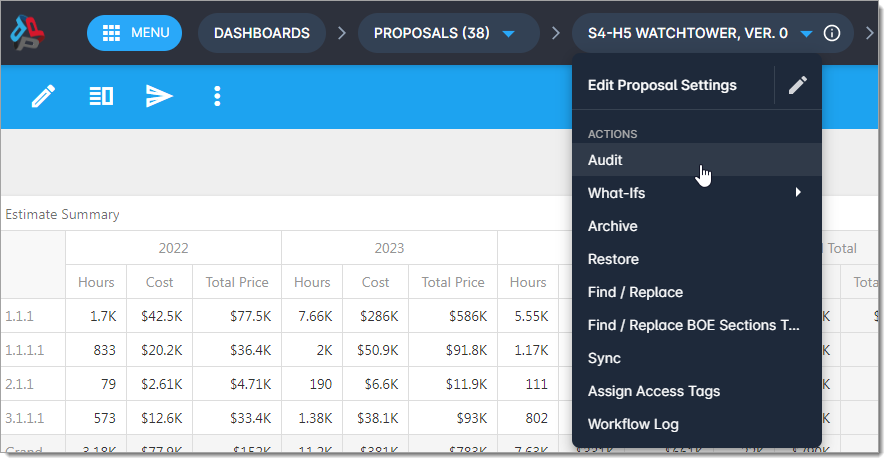This screenshot has height=459, width=885.
Task: Go to DASHBOARDS breadcrumb
Action: (x=261, y=33)
